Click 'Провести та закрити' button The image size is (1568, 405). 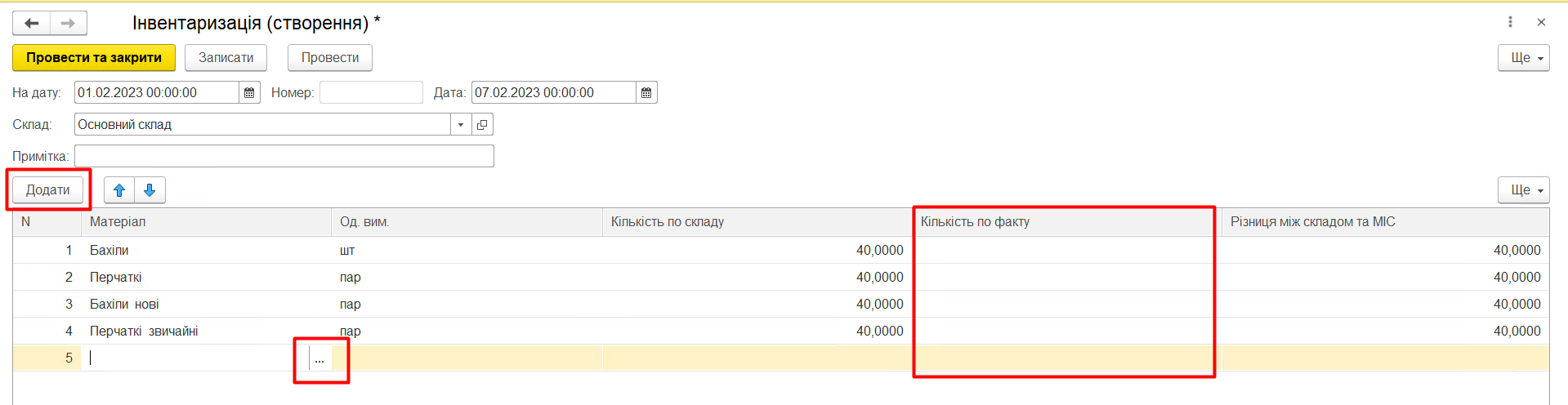coord(94,58)
